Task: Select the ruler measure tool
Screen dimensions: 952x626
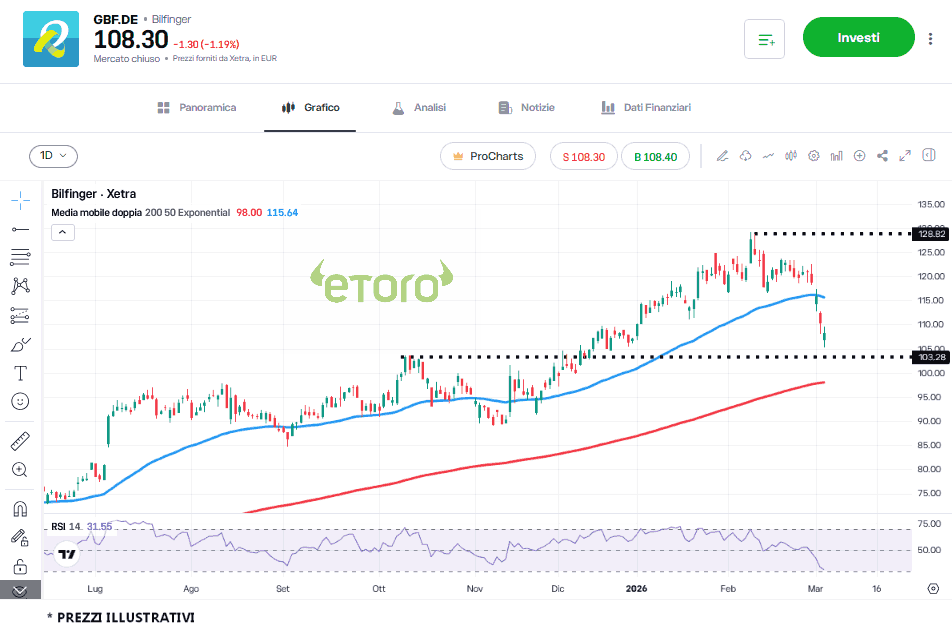Action: pos(20,441)
